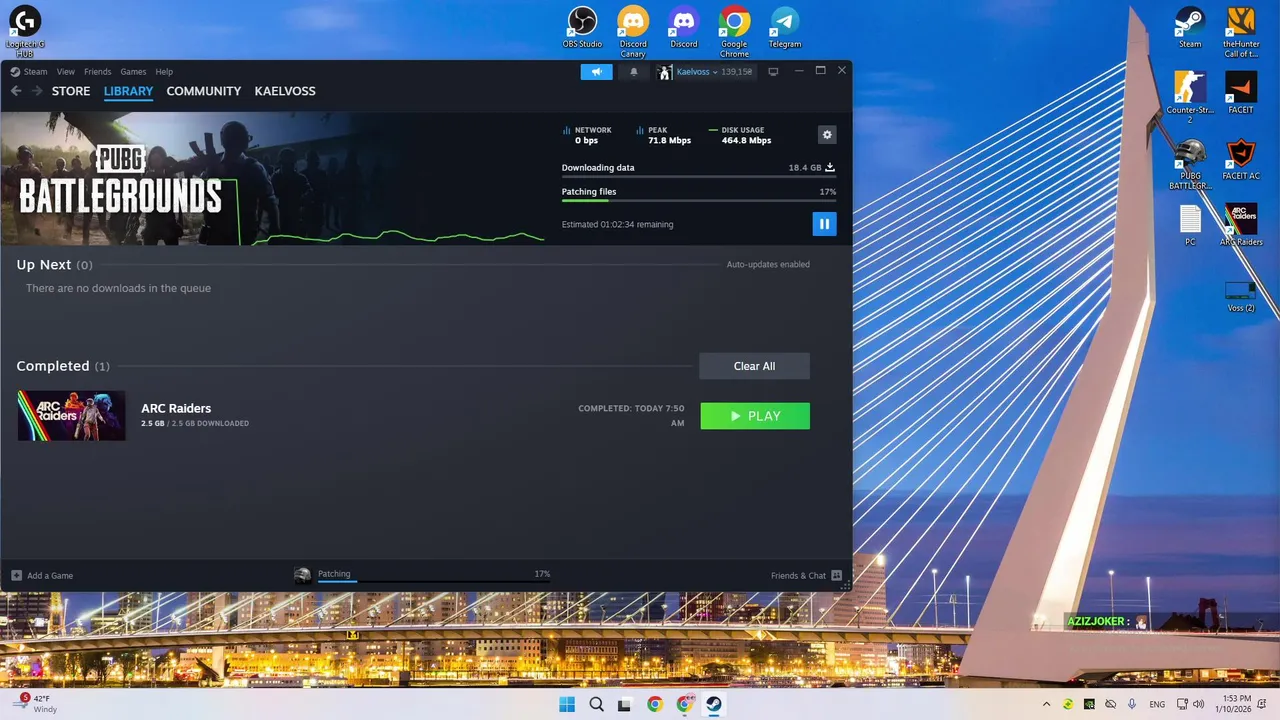This screenshot has height=720, width=1280.
Task: Play ARC Raiders
Action: (x=755, y=416)
